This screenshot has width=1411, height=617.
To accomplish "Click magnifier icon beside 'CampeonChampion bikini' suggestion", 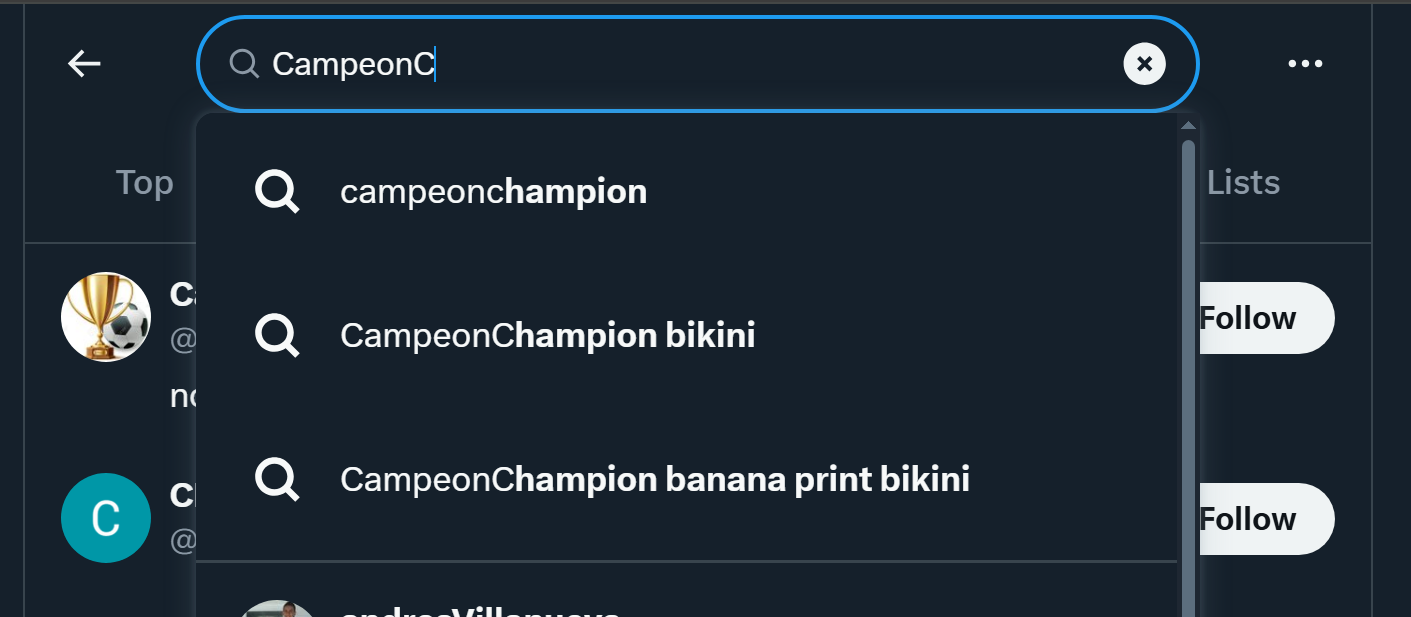I will click(277, 335).
